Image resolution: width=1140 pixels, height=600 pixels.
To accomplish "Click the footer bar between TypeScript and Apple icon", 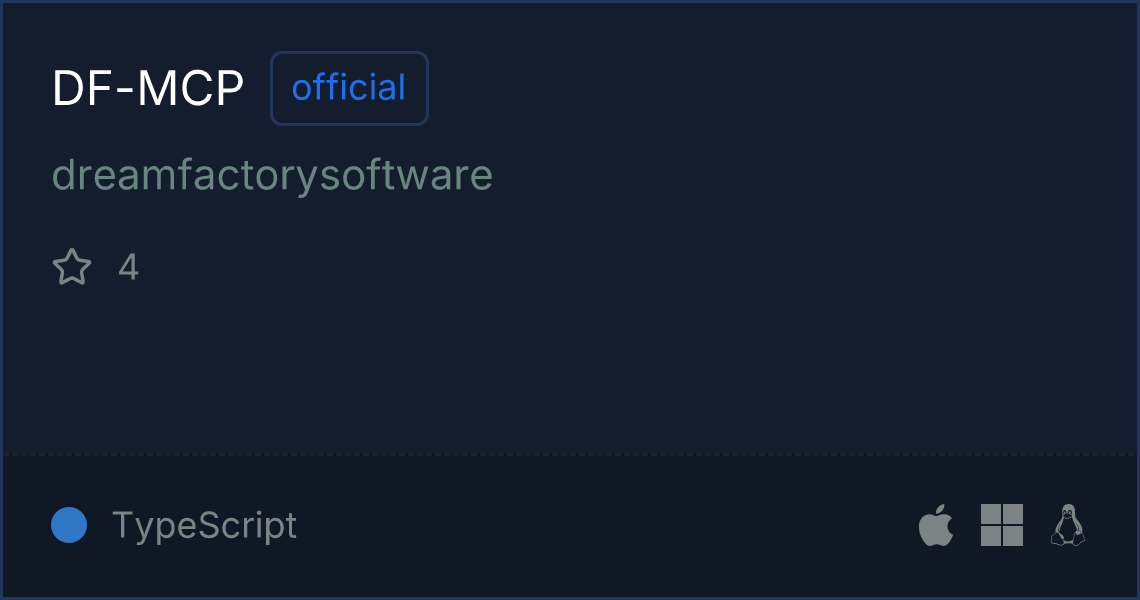I will coord(600,525).
